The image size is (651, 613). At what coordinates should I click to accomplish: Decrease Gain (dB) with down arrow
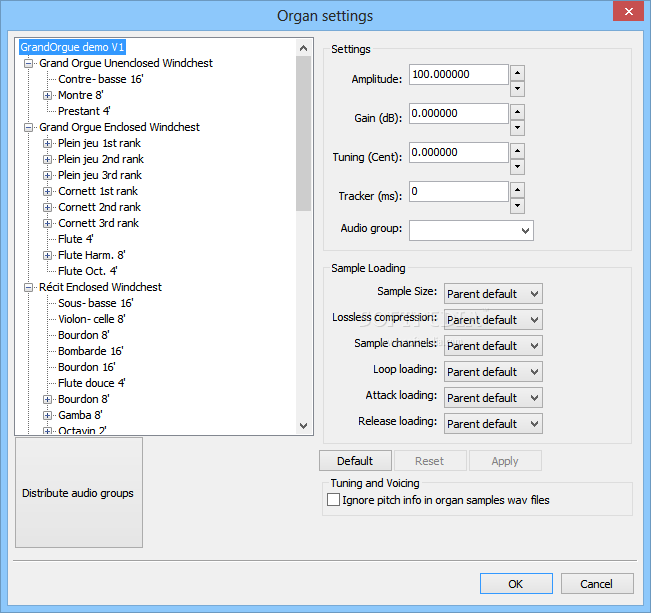[x=517, y=128]
